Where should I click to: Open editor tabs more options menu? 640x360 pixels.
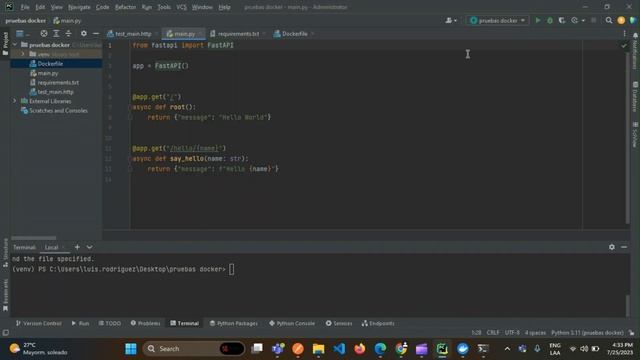624,33
